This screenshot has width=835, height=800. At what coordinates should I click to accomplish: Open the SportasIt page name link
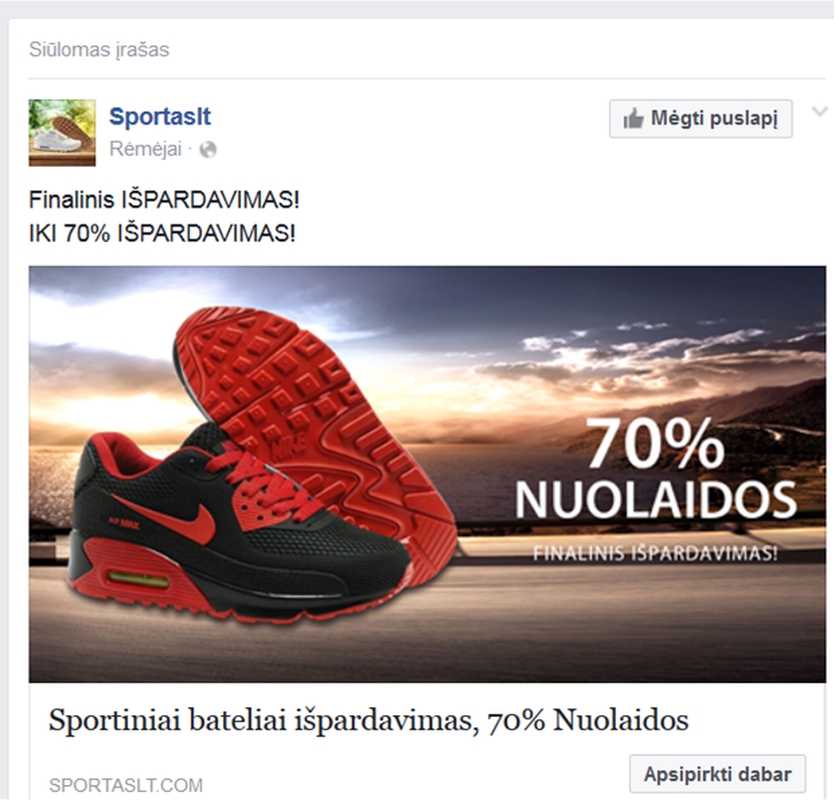click(x=160, y=117)
